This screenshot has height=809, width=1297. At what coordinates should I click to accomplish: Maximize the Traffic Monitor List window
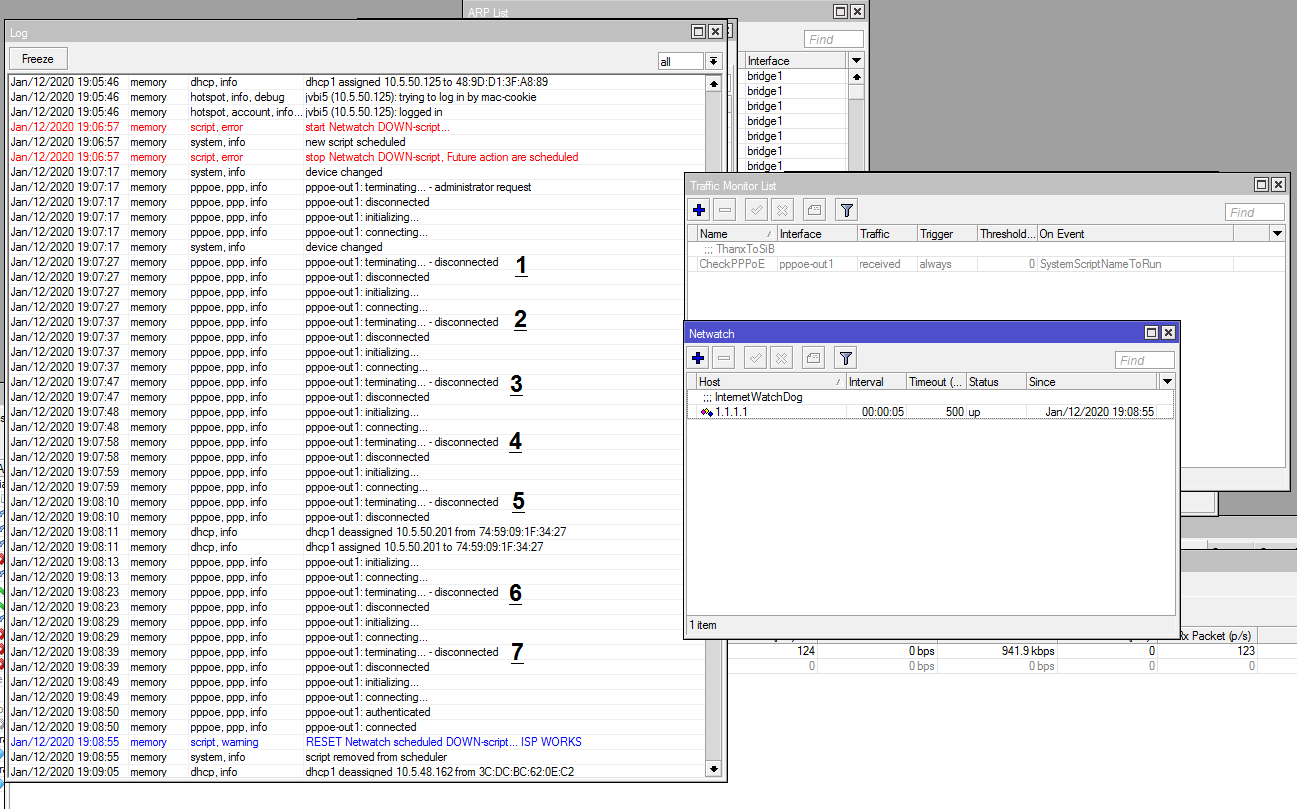[1261, 185]
